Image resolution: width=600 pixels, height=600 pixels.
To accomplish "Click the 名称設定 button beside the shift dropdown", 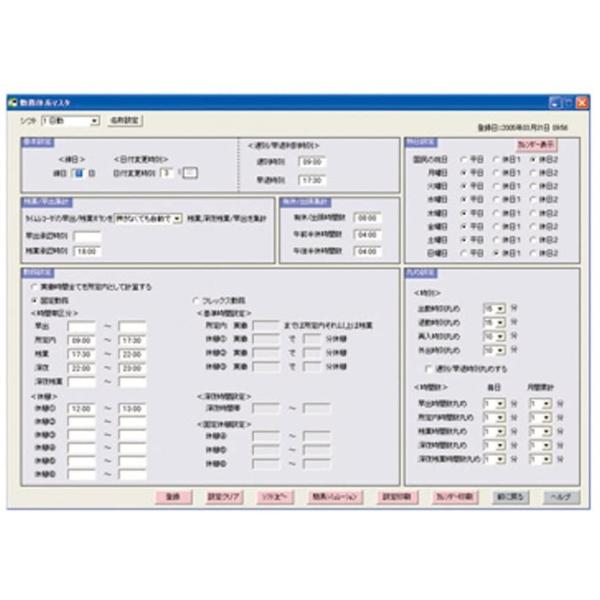I will pos(124,120).
